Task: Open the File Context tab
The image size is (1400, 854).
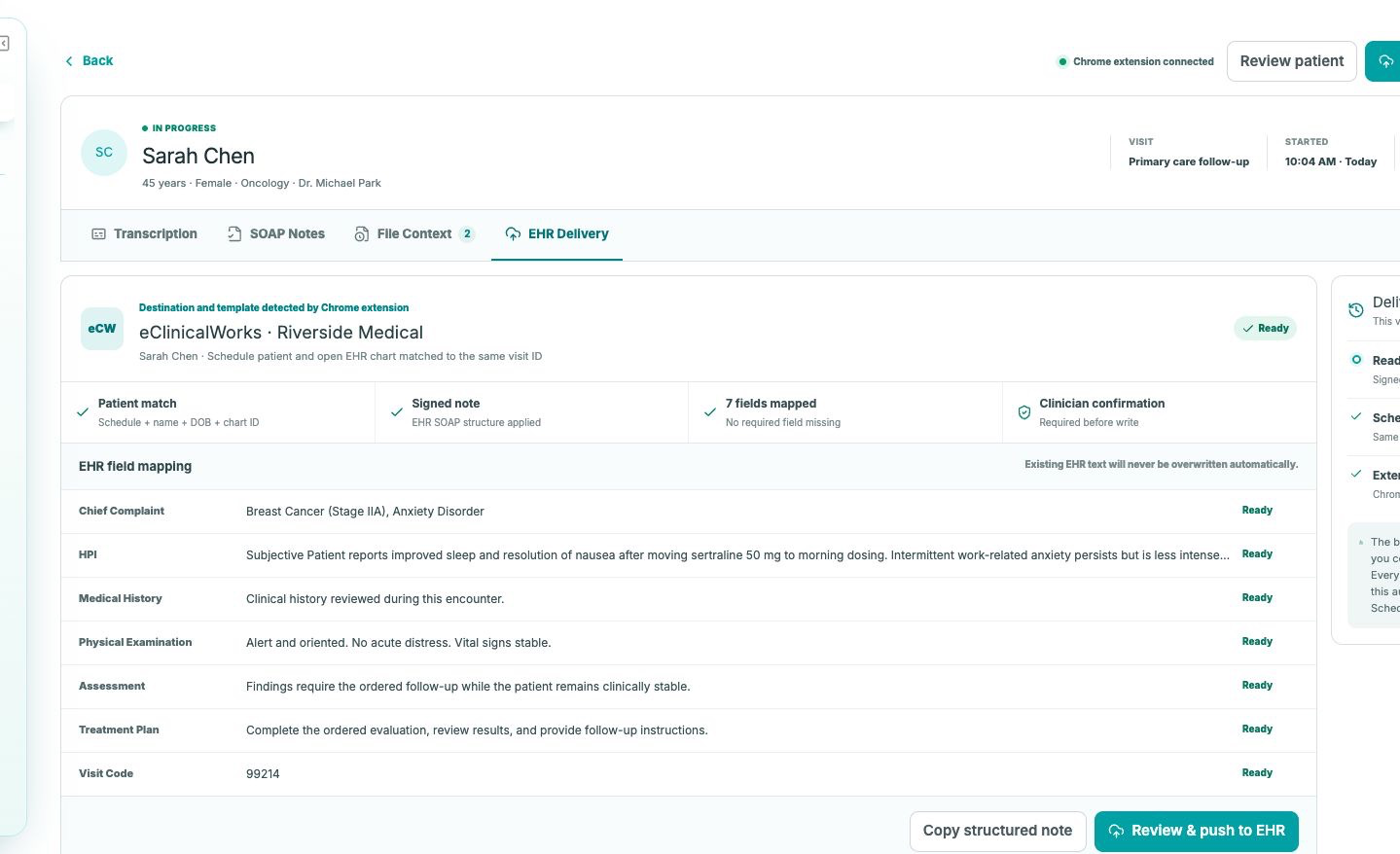Action: [414, 234]
